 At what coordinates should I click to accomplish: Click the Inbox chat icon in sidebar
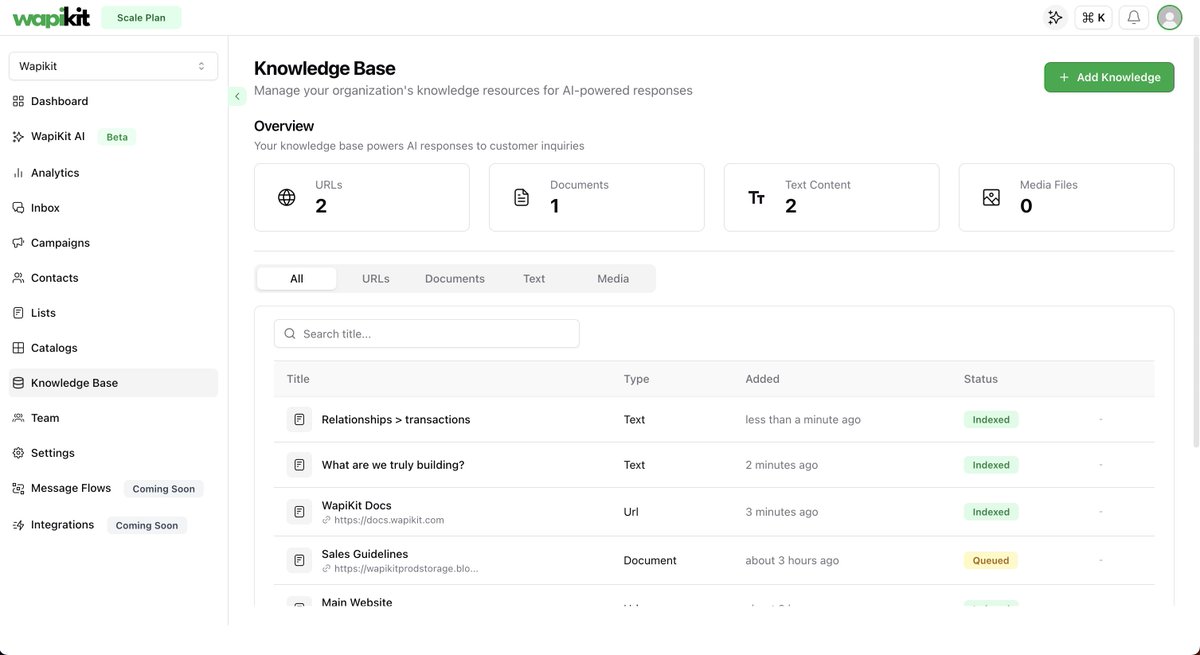tap(18, 208)
